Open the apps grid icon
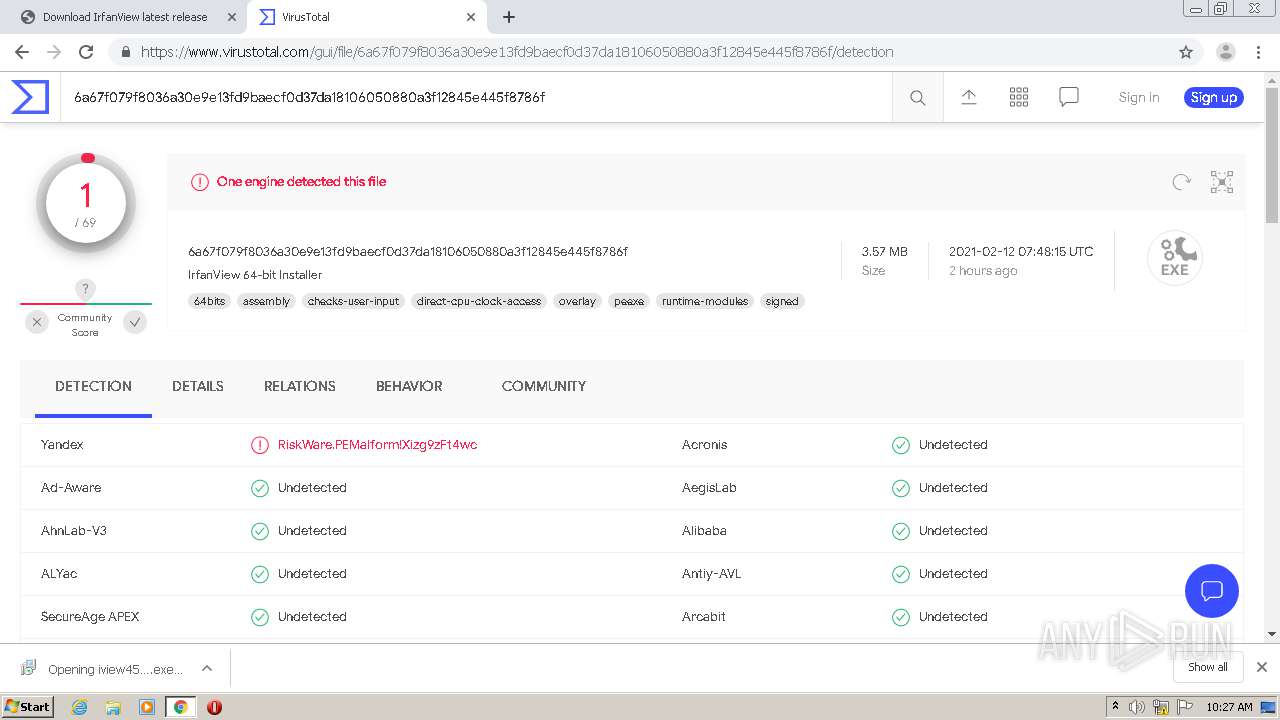 (1019, 97)
